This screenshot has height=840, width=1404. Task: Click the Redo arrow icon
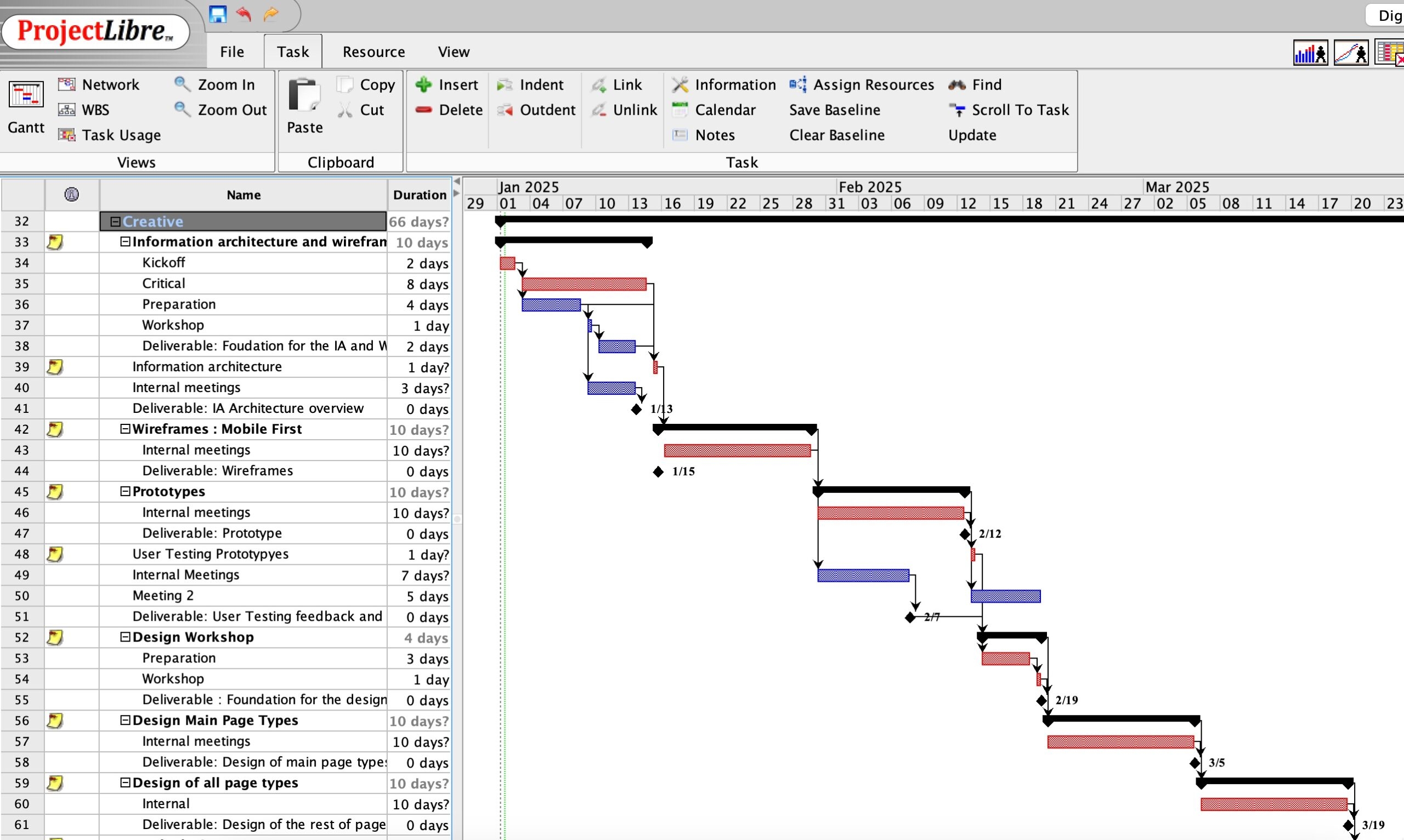(x=271, y=14)
